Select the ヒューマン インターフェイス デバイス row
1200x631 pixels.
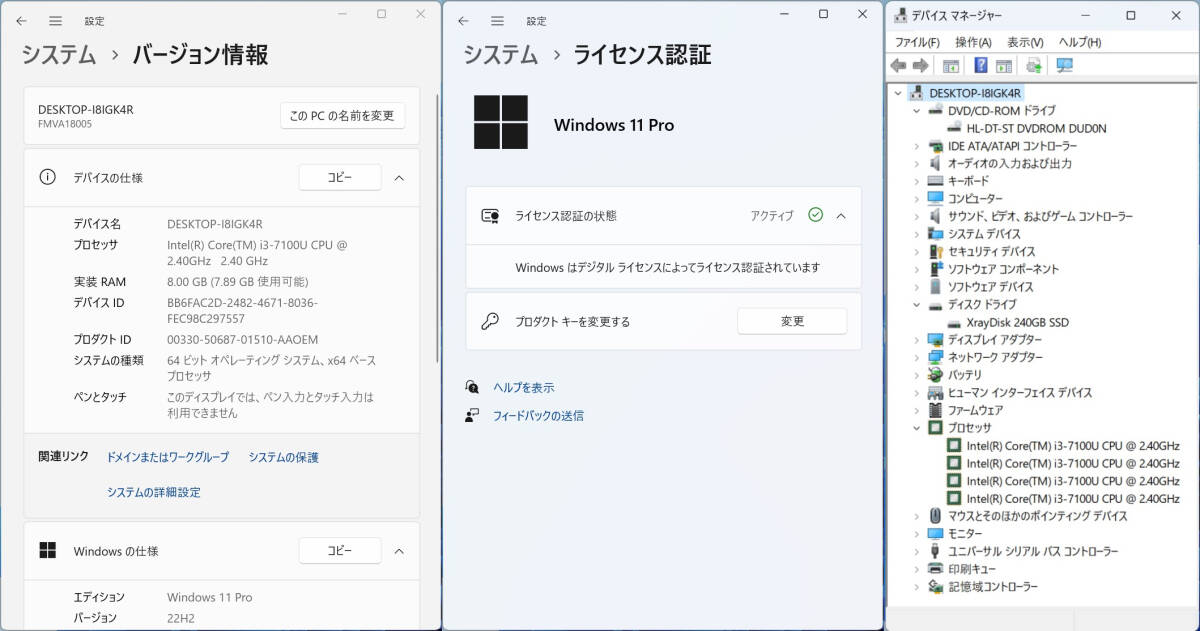click(1019, 393)
